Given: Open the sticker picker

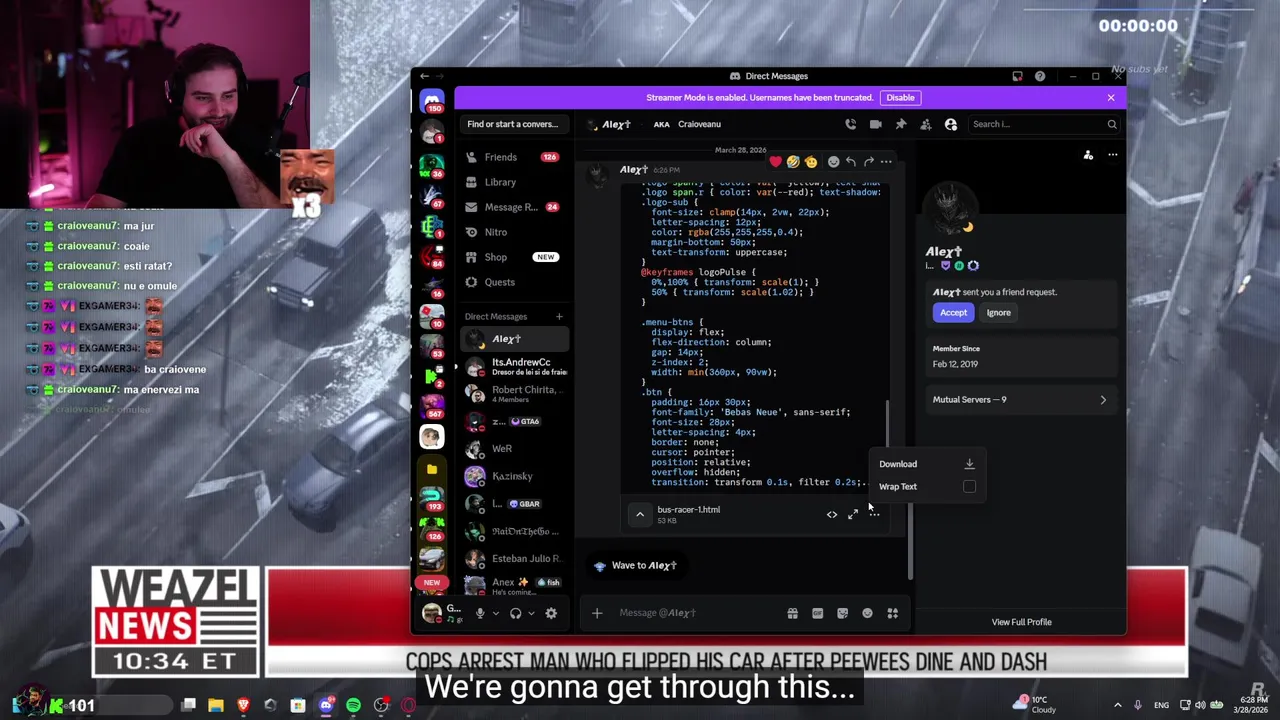Looking at the screenshot, I should coord(843,613).
